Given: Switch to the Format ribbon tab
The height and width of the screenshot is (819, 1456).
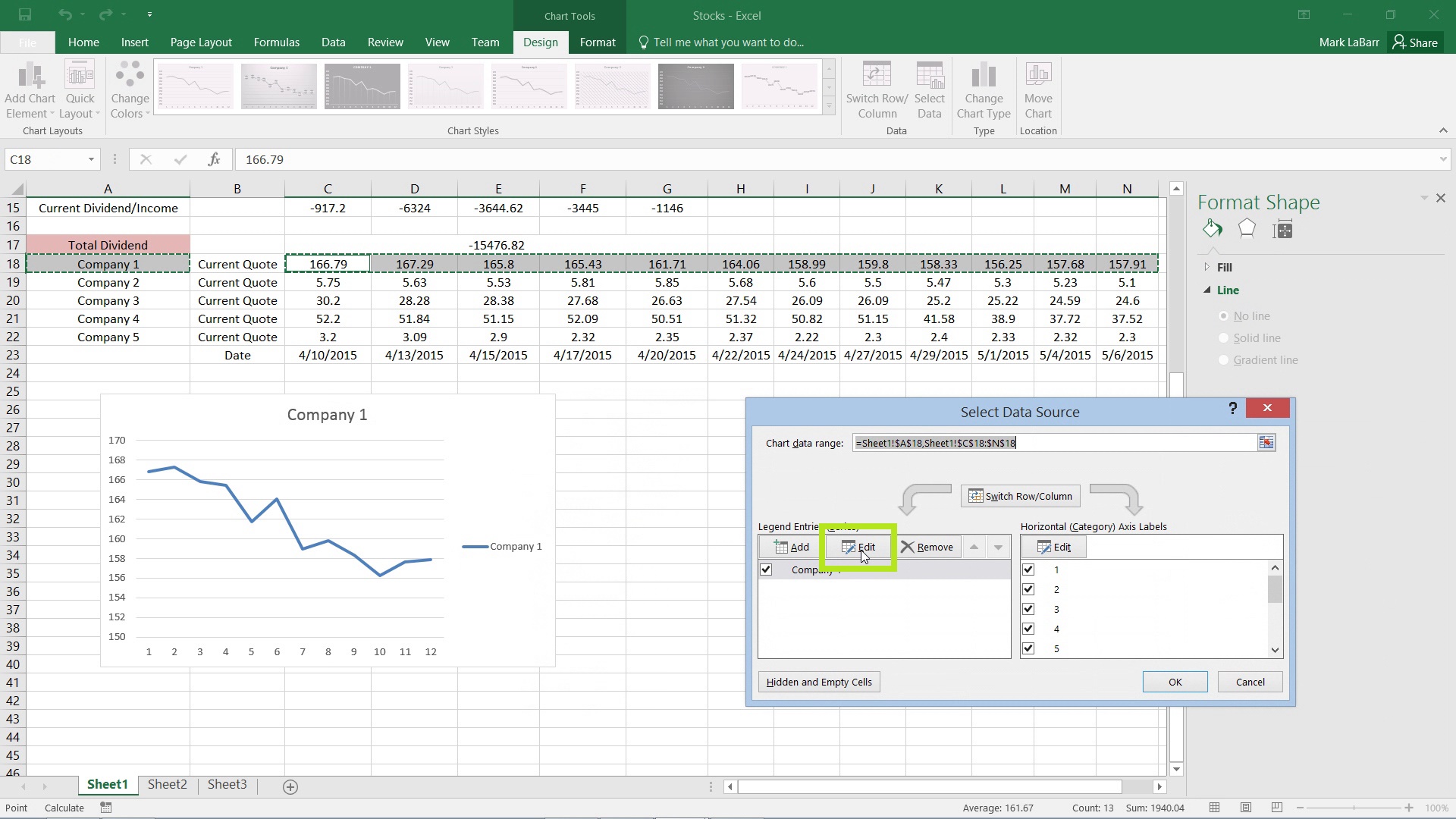Looking at the screenshot, I should click(597, 42).
